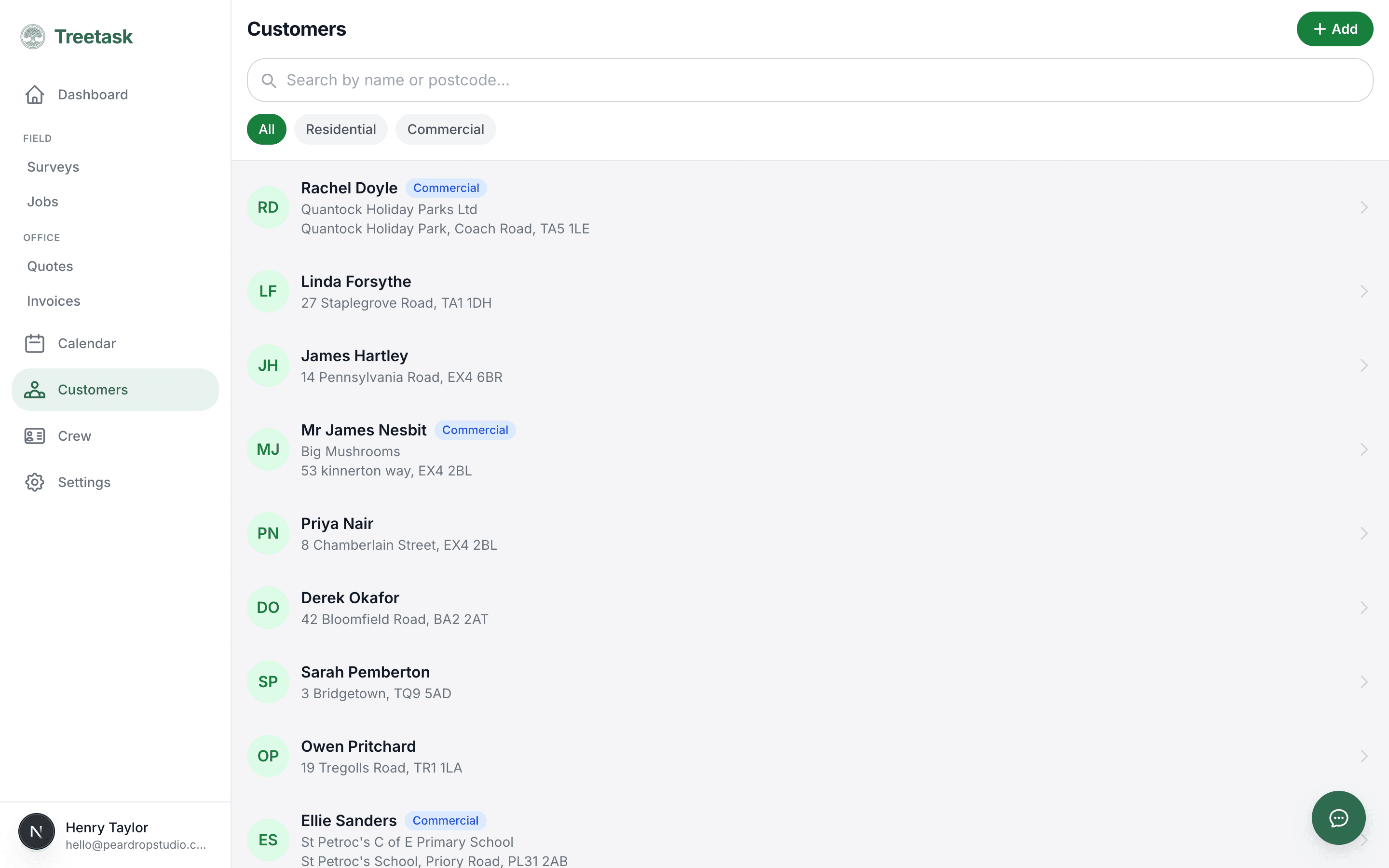Open Rachel Doyle customer name
This screenshot has width=1389, height=868.
[x=349, y=188]
